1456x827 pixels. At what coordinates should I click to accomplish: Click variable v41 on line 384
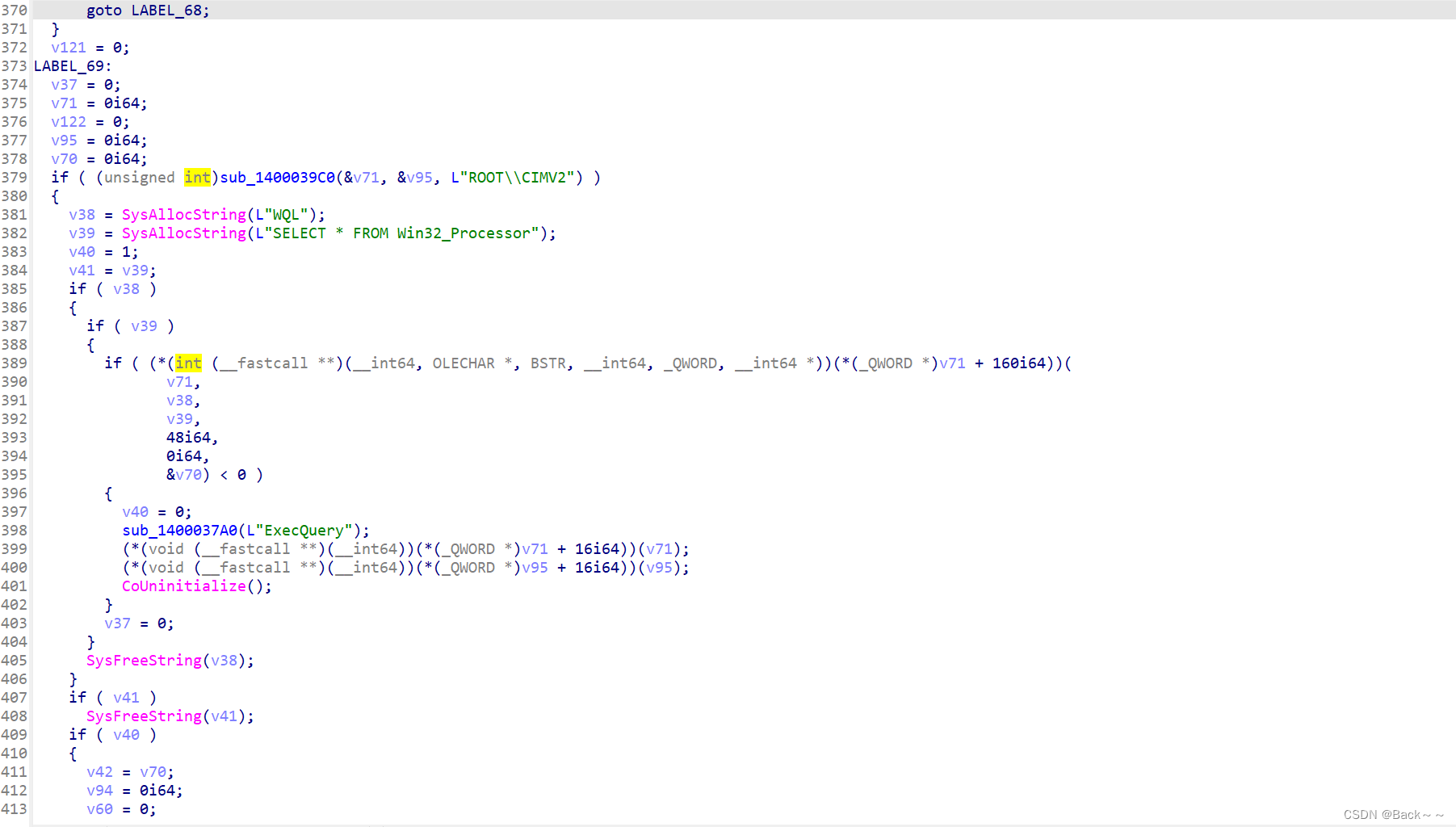click(82, 271)
